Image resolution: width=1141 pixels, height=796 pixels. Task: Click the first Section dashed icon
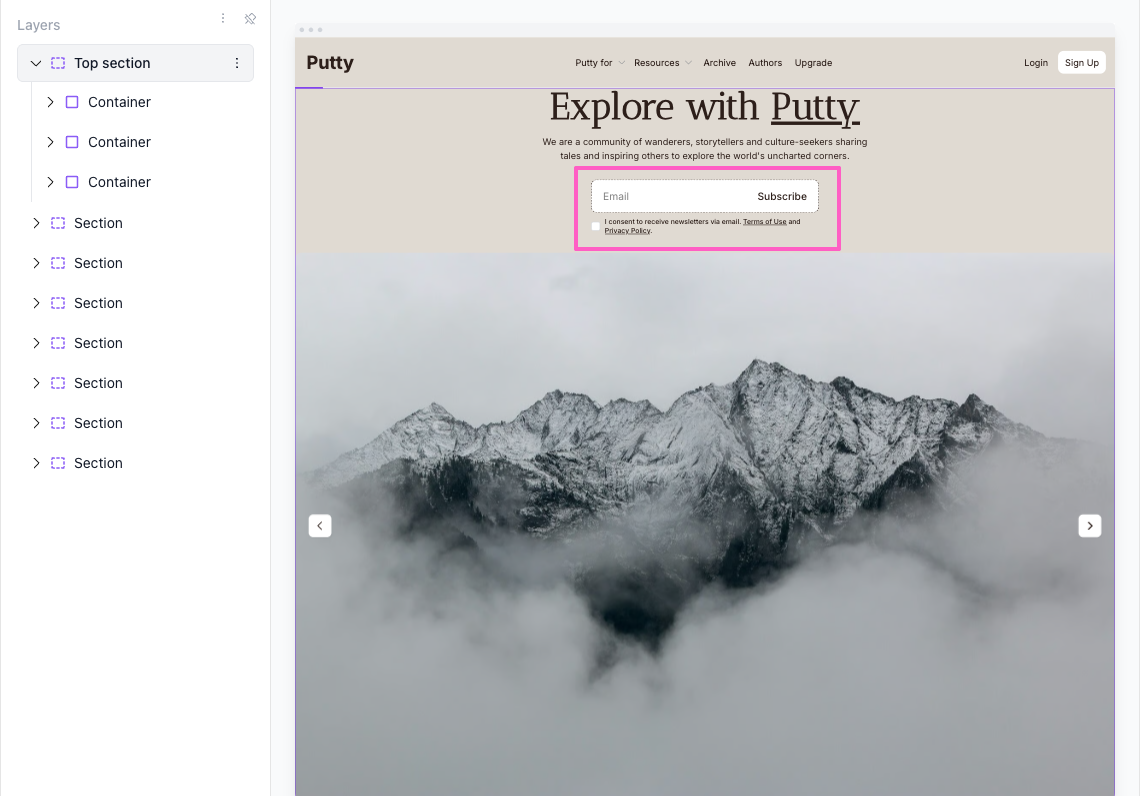(x=57, y=223)
